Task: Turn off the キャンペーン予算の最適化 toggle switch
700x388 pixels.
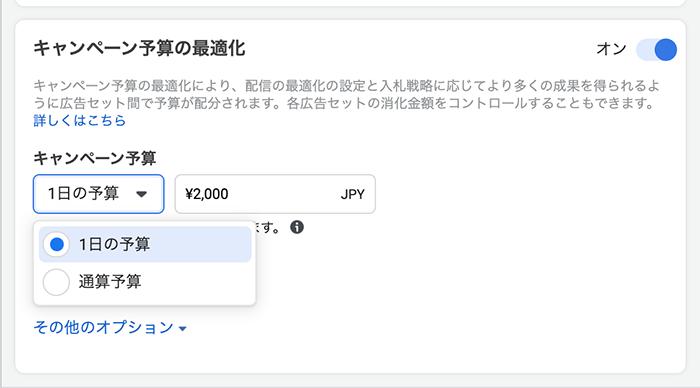Action: coord(656,49)
